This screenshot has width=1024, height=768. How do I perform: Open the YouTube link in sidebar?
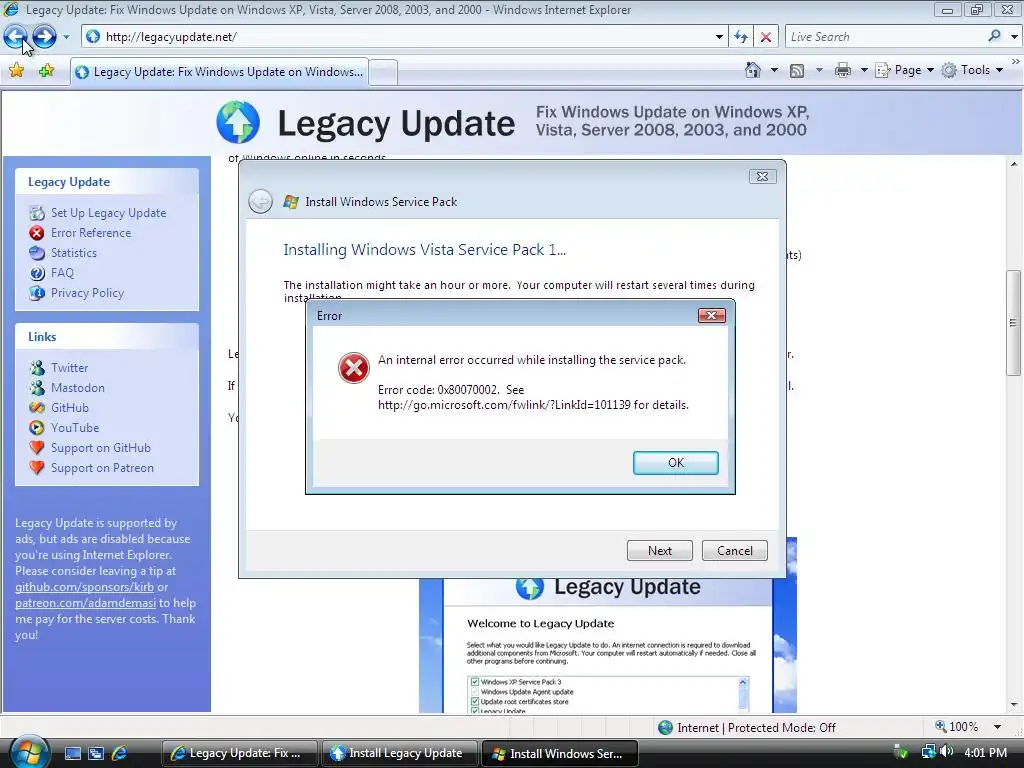[x=75, y=428]
